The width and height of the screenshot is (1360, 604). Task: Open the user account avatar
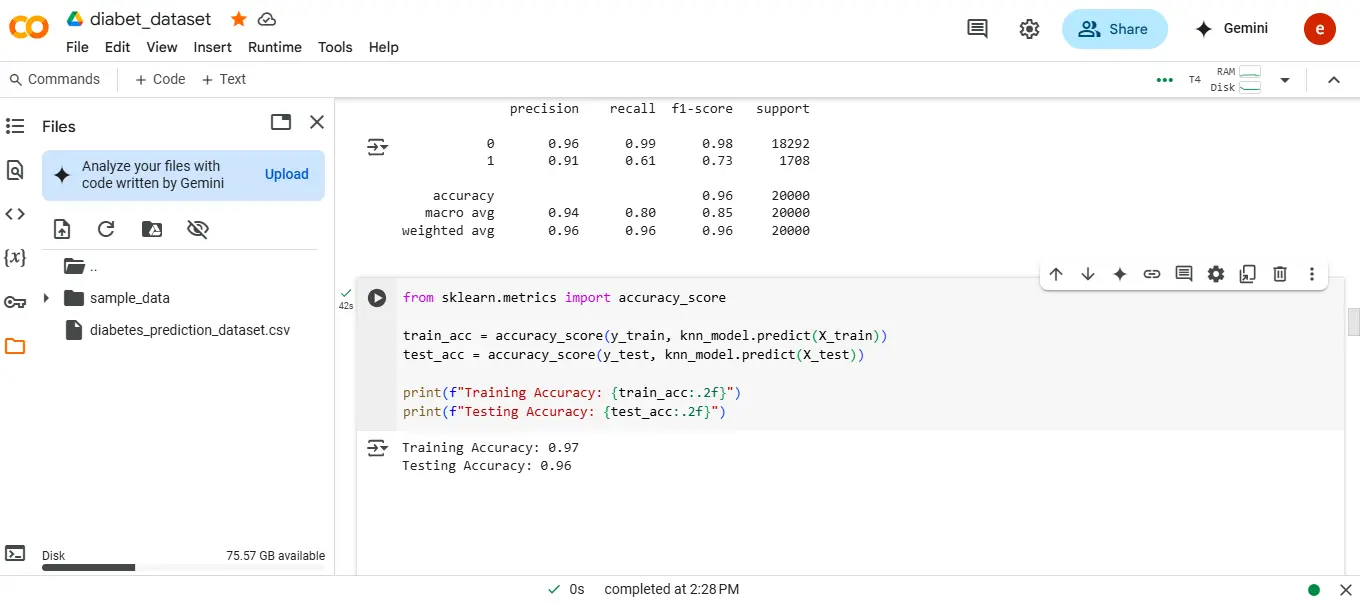click(x=1319, y=29)
